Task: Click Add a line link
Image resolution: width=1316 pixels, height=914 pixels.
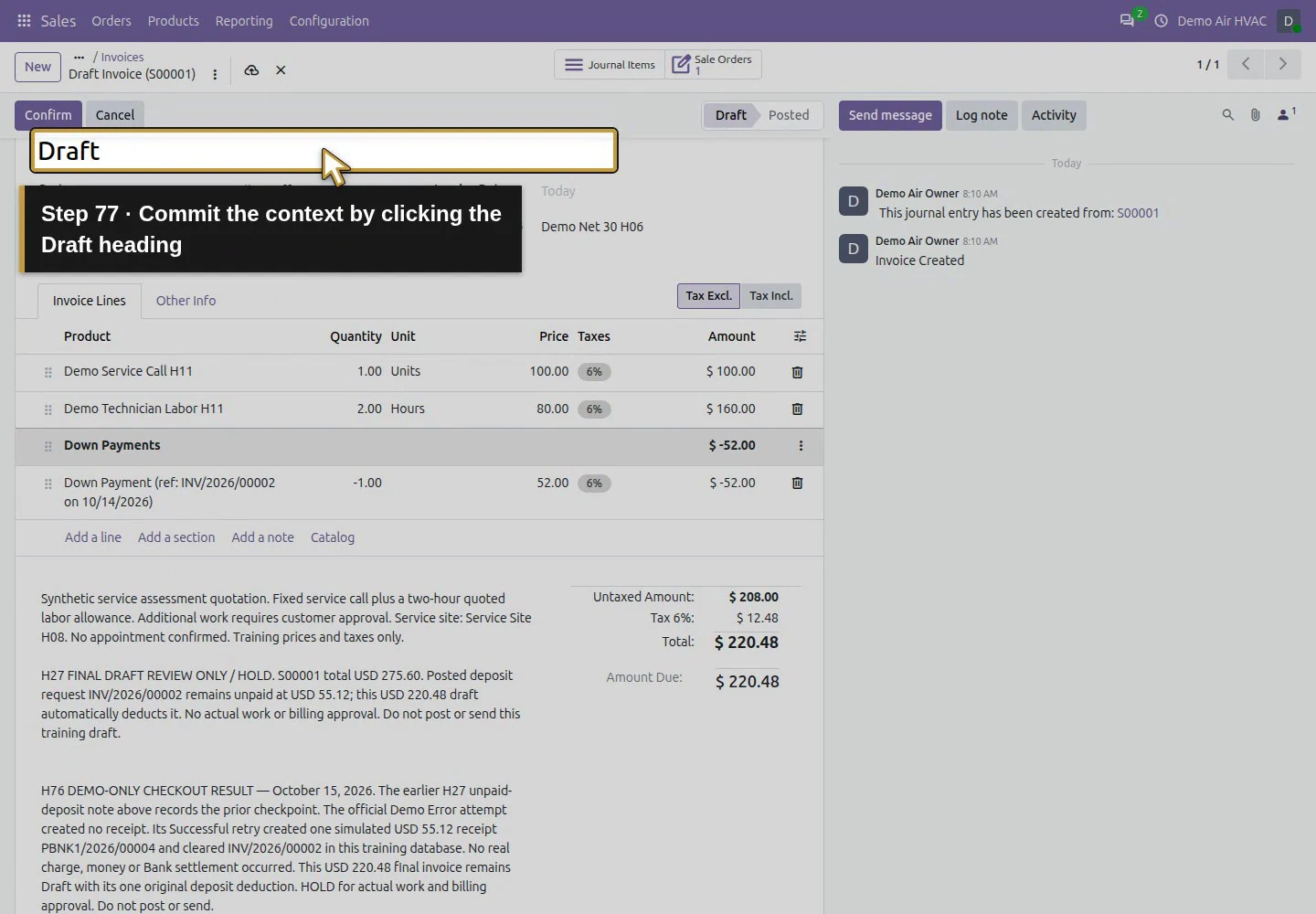Action: 93,537
